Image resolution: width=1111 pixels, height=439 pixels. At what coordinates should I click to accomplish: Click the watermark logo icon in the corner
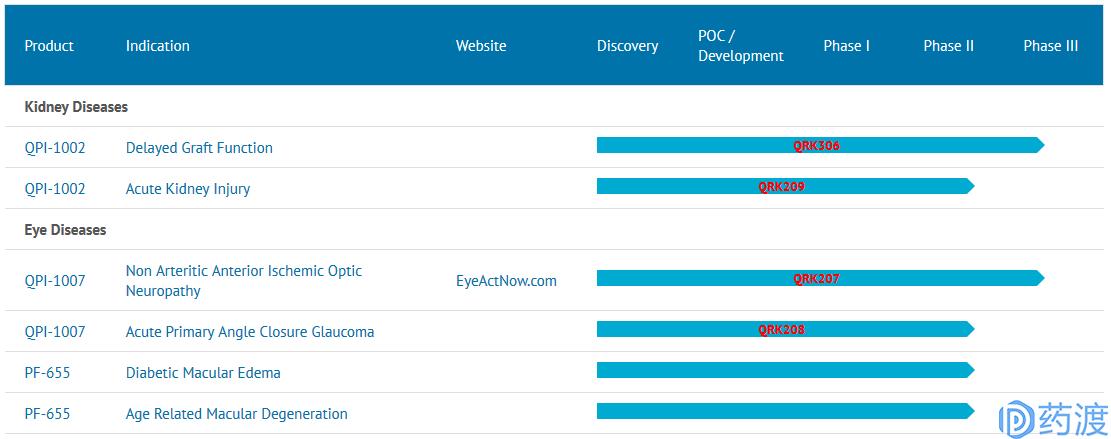1015,419
